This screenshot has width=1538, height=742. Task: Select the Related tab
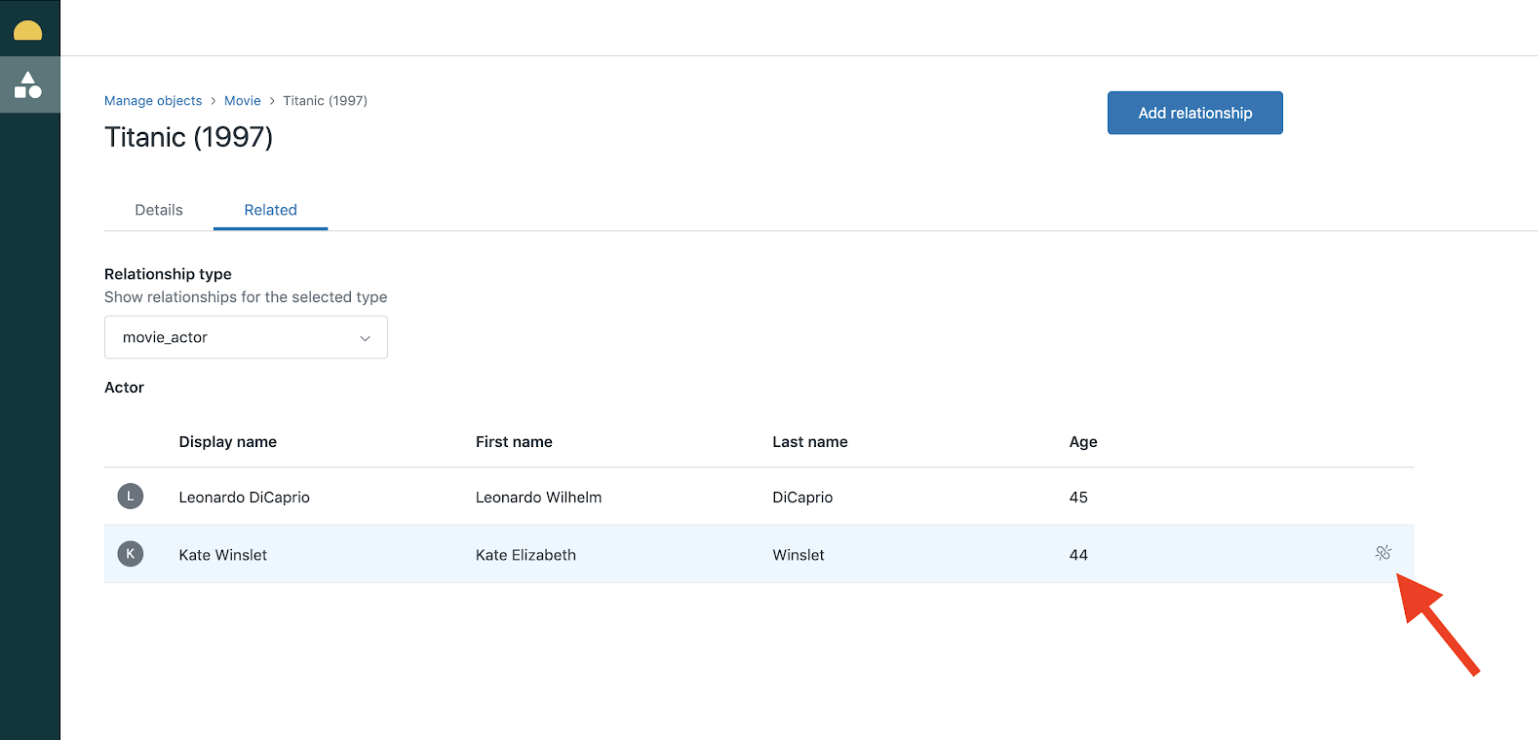pos(270,210)
